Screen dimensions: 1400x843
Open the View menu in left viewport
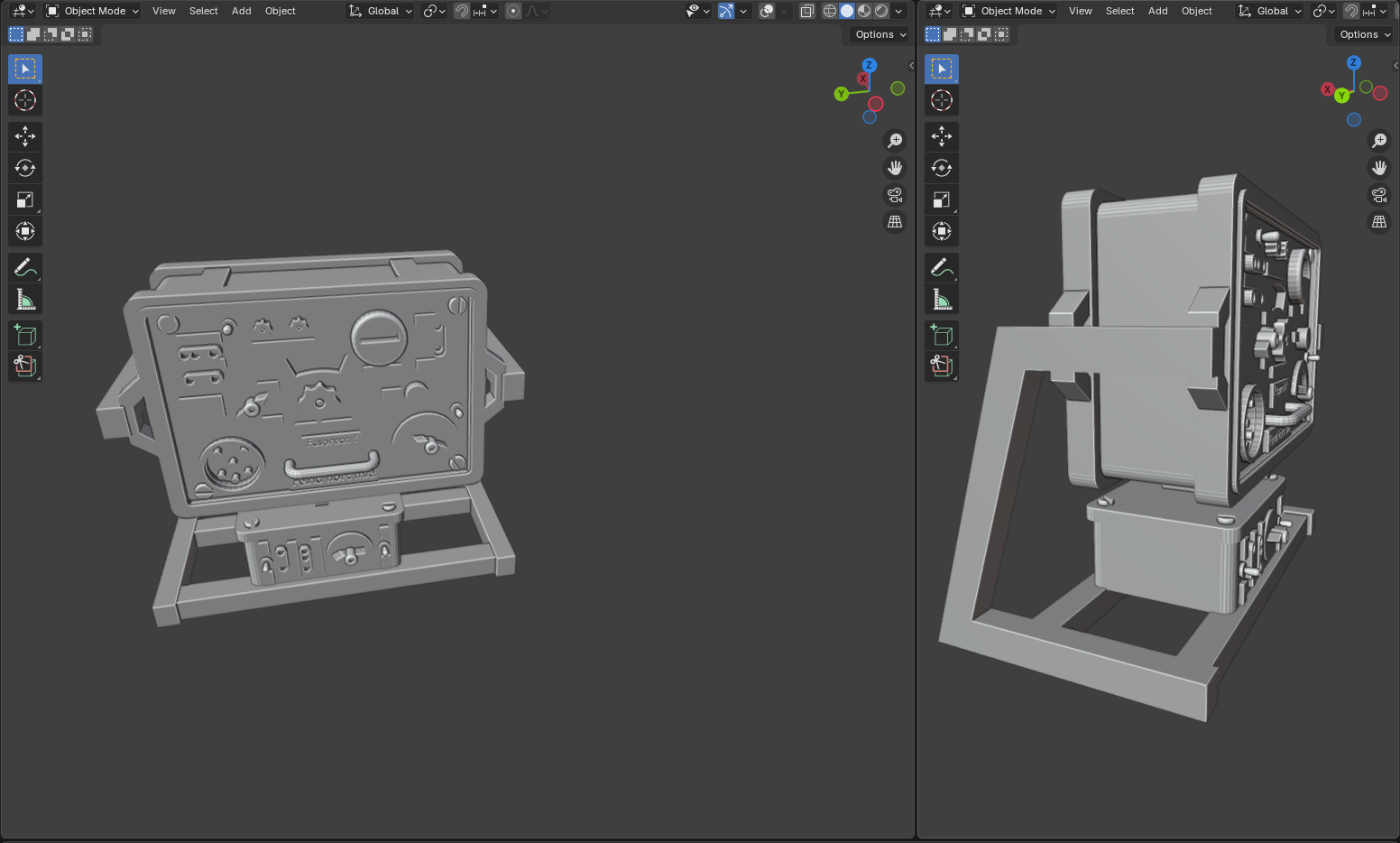click(163, 11)
